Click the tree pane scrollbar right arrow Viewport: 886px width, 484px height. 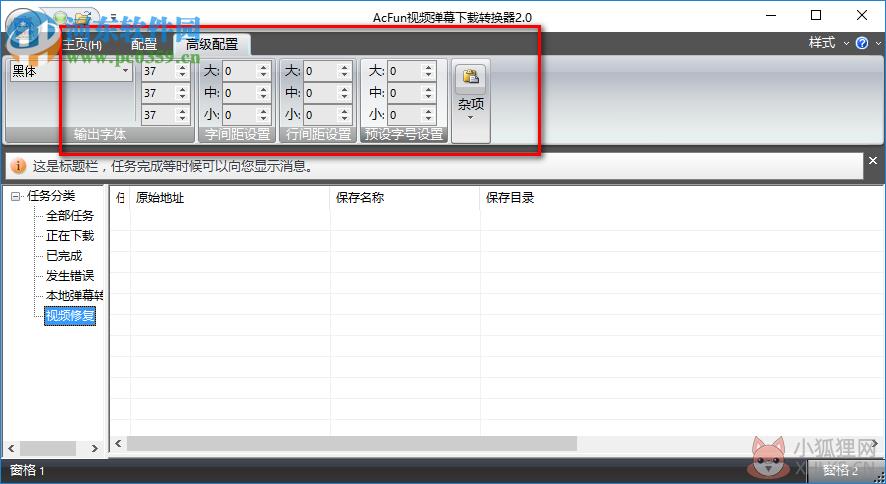point(94,448)
